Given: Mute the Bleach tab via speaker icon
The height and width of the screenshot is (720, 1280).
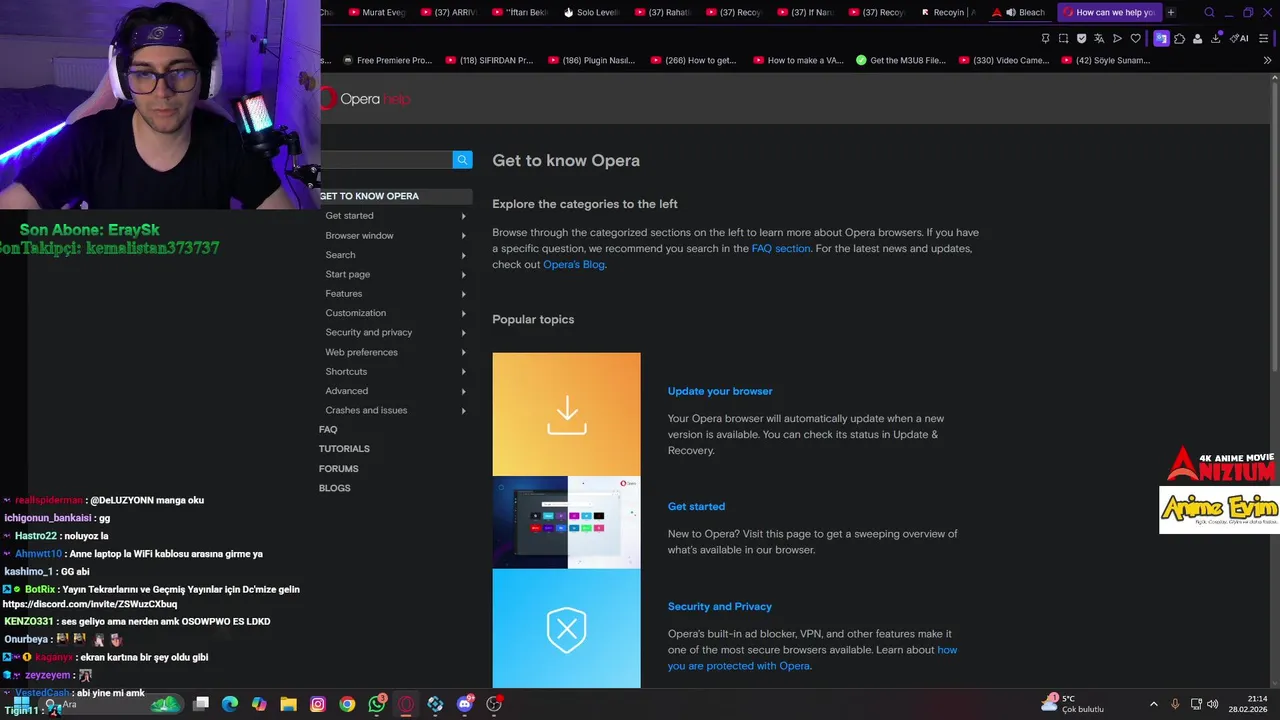Looking at the screenshot, I should (x=1011, y=13).
